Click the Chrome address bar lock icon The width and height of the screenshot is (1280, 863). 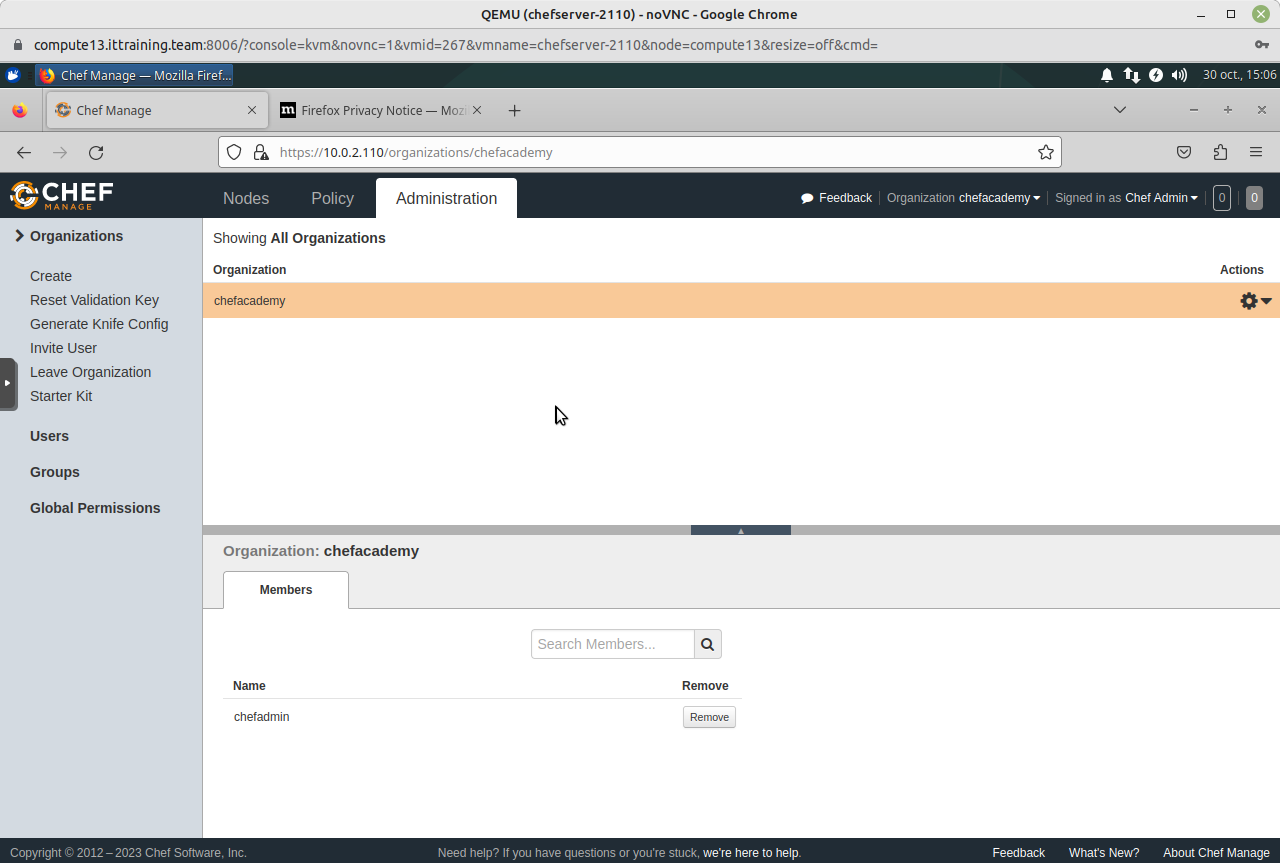click(x=17, y=45)
